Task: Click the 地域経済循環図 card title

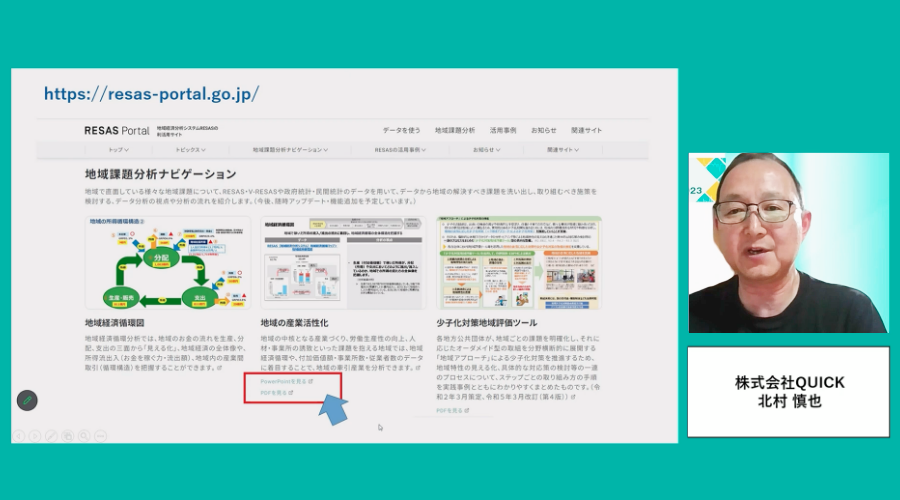Action: 115,323
